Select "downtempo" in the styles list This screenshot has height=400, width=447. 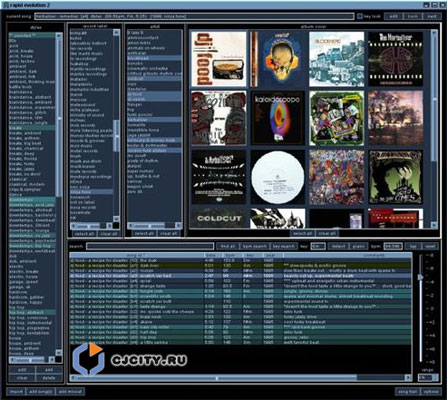(32, 200)
